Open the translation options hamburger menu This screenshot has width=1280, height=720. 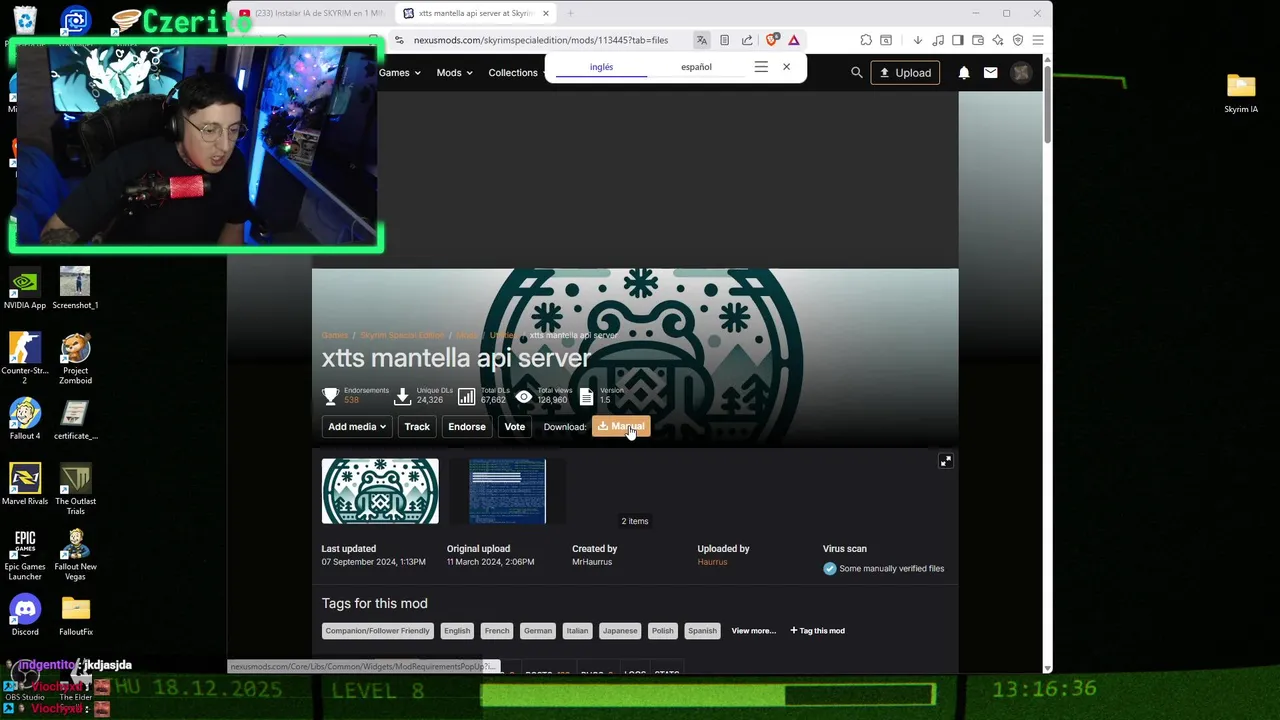coord(761,67)
